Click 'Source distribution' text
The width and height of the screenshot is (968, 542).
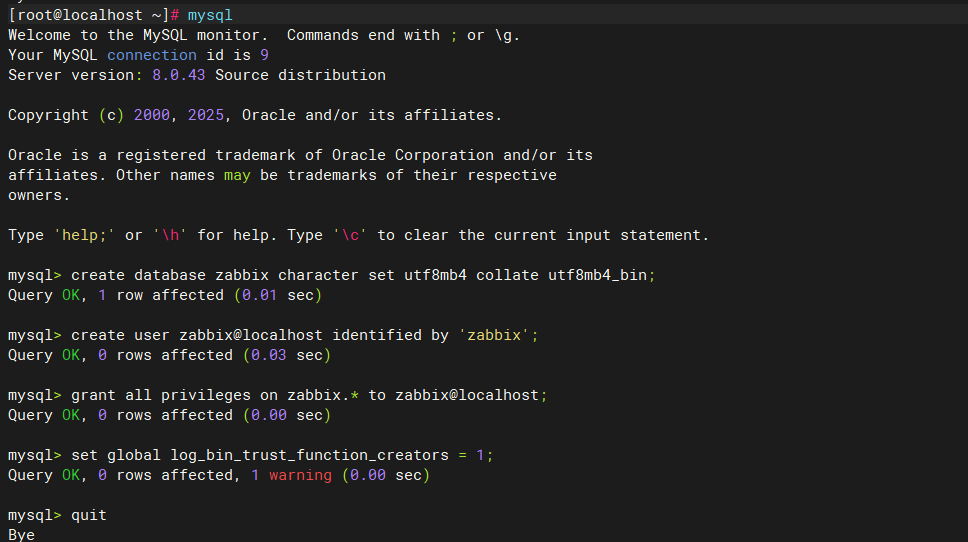pos(300,75)
